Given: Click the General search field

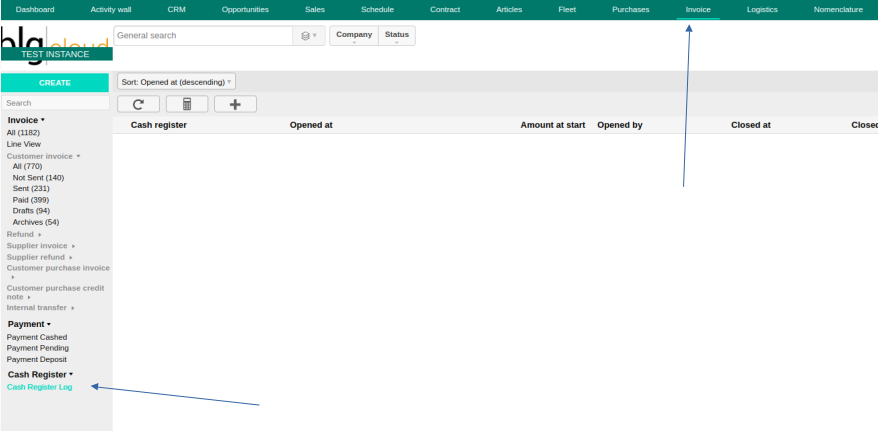Looking at the screenshot, I should click(x=203, y=36).
